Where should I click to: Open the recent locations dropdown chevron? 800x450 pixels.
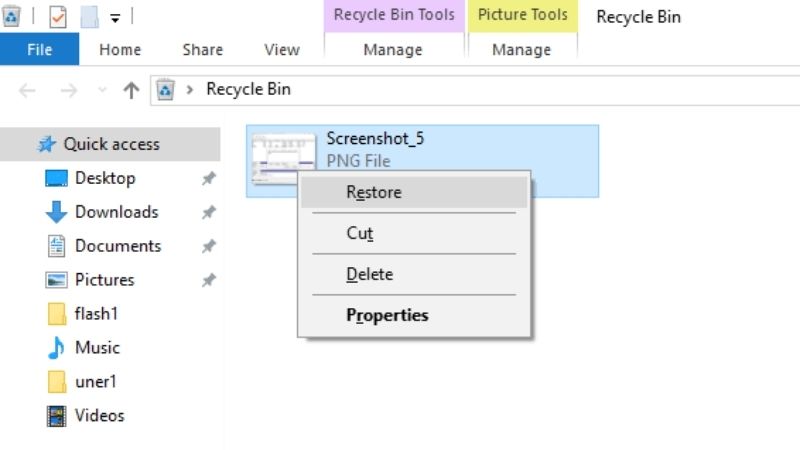102,90
